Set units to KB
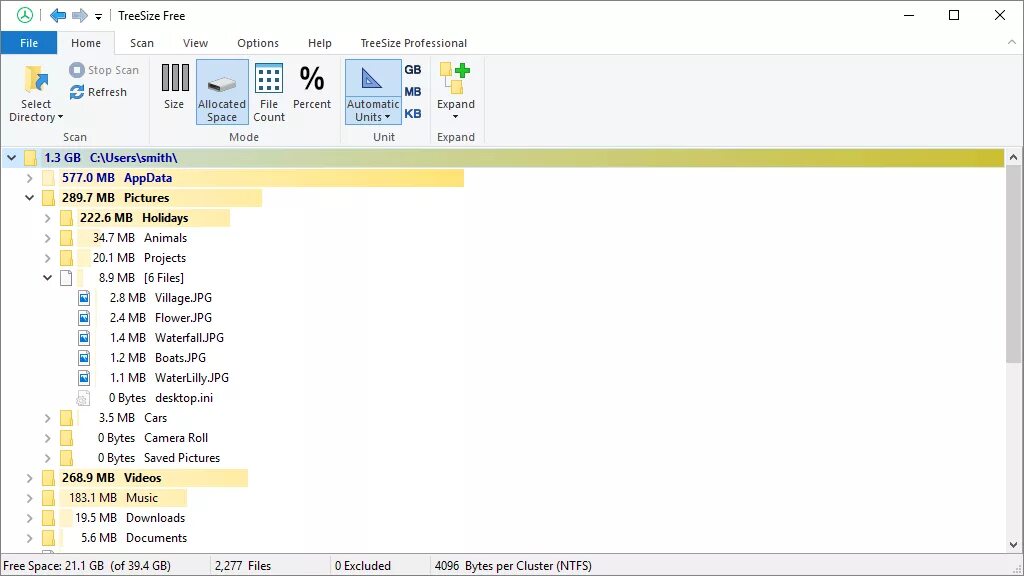Image resolution: width=1024 pixels, height=576 pixels. (413, 114)
